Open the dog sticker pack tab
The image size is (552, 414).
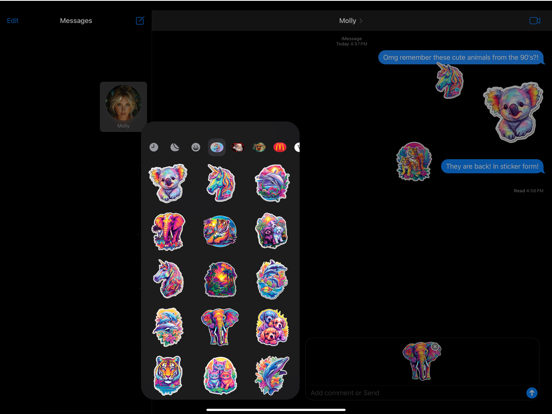(259, 147)
